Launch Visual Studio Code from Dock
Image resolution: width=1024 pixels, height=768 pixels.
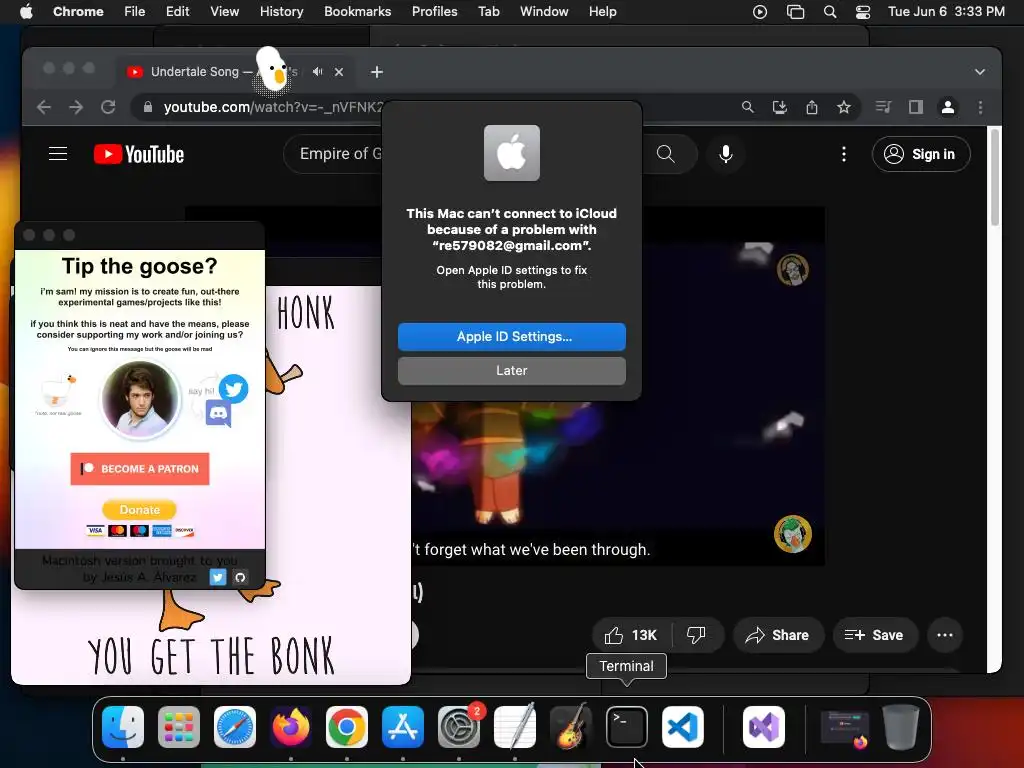682,727
